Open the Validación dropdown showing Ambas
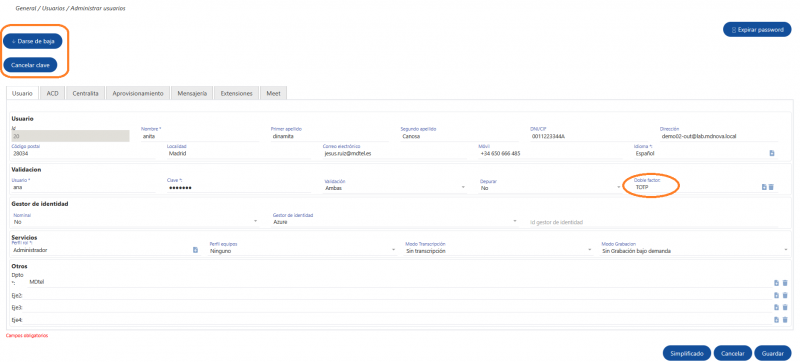 [x=395, y=188]
